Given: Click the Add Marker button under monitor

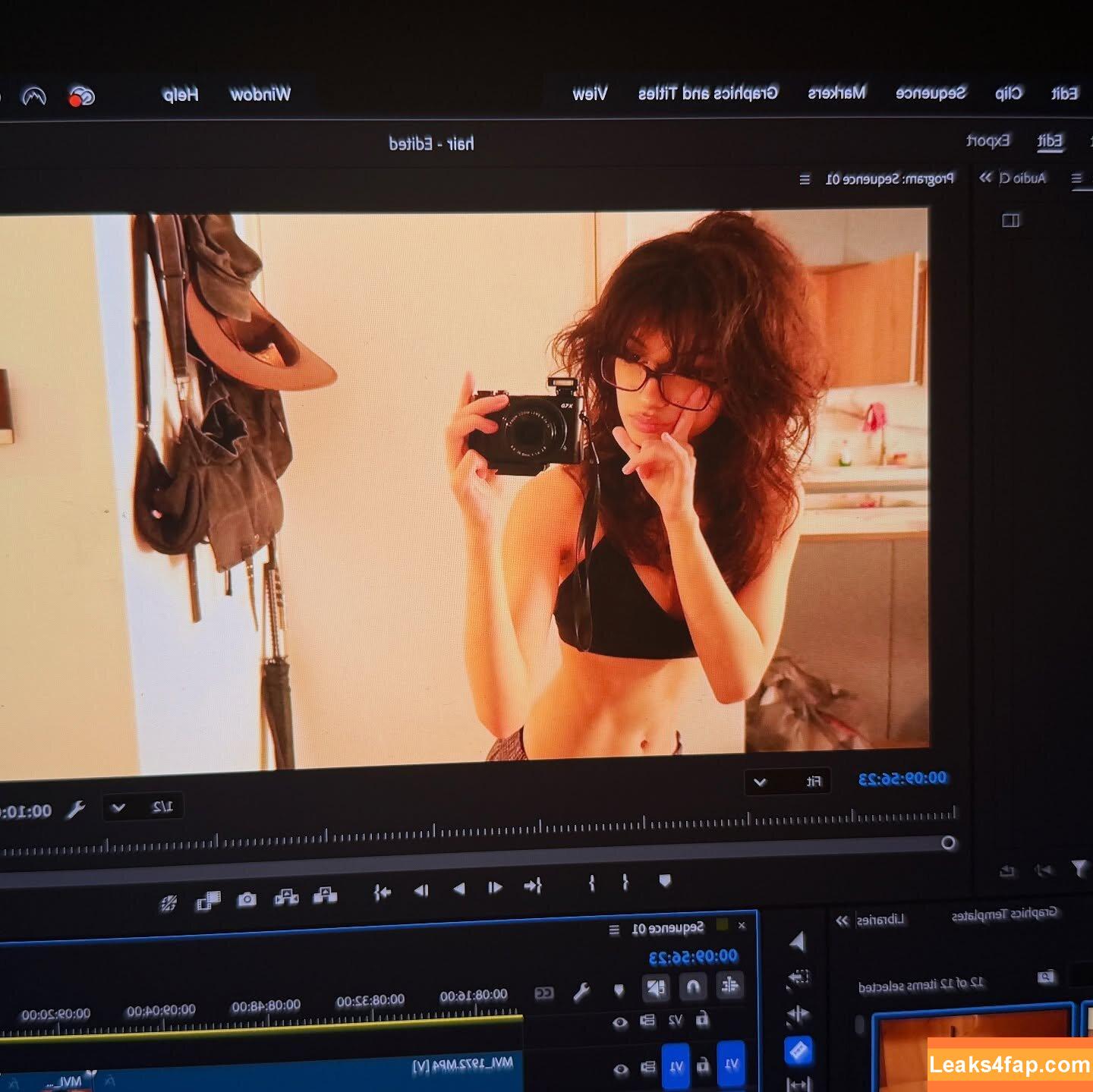Looking at the screenshot, I should click(x=665, y=881).
